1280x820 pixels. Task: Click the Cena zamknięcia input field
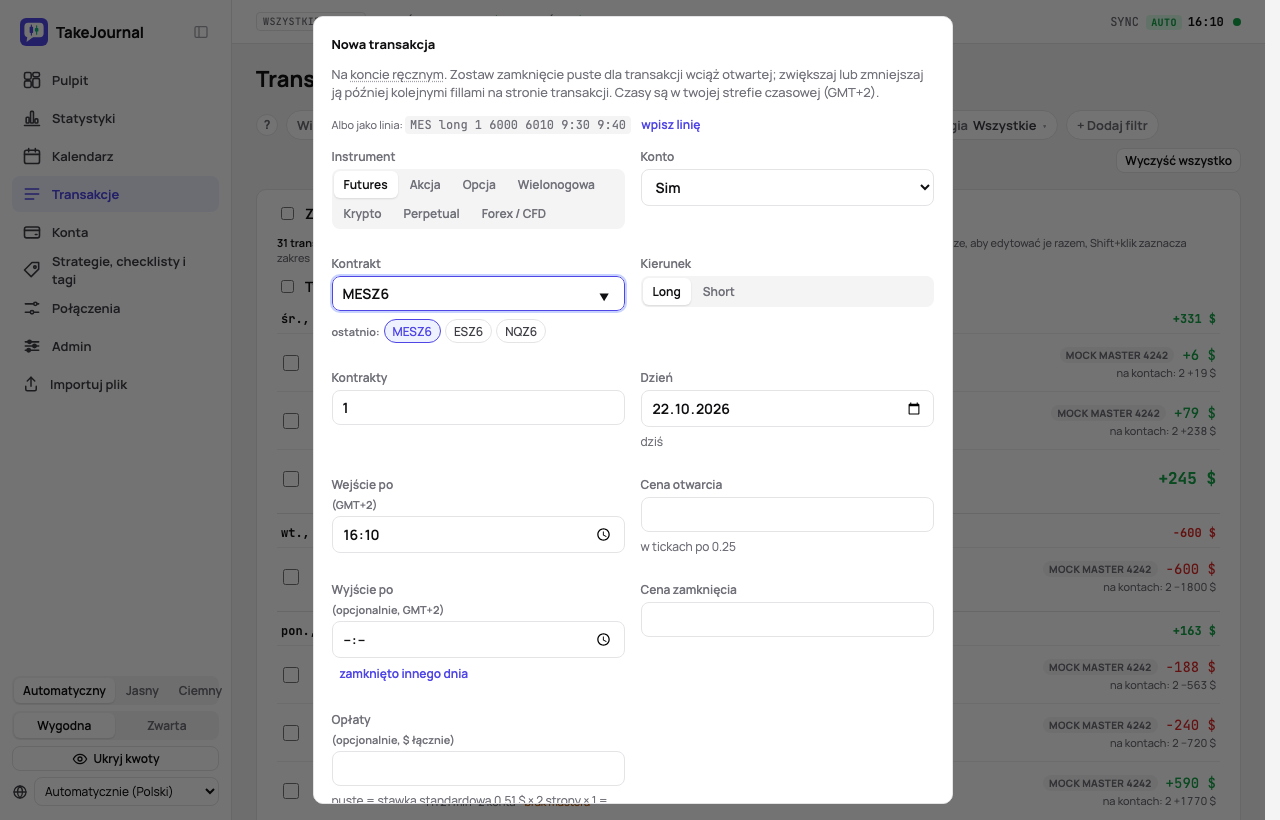coord(787,620)
